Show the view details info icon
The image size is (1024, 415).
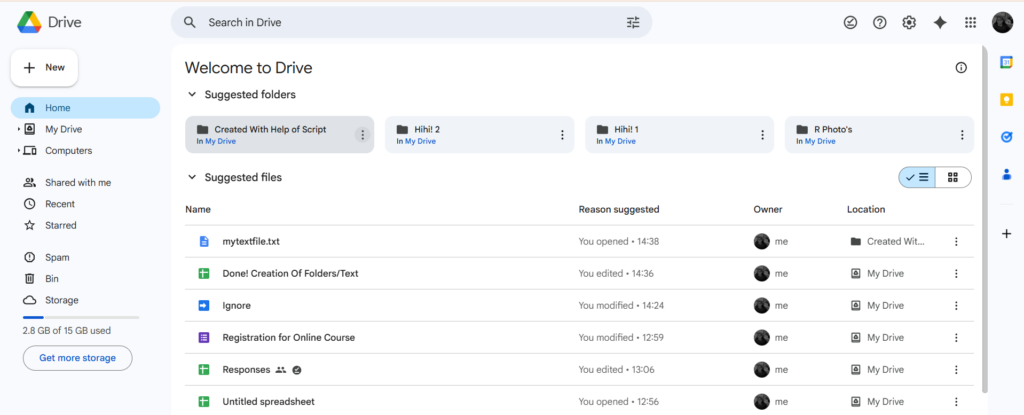pos(961,67)
